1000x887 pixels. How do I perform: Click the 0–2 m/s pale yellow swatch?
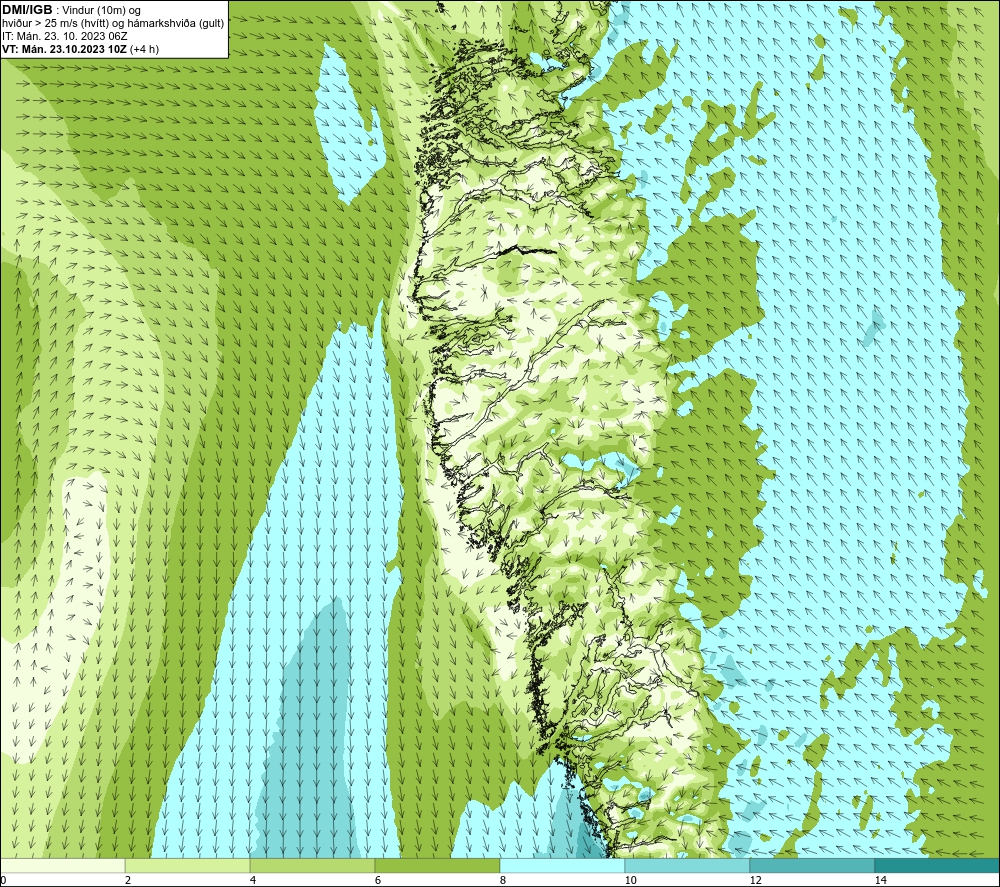tap(62, 865)
